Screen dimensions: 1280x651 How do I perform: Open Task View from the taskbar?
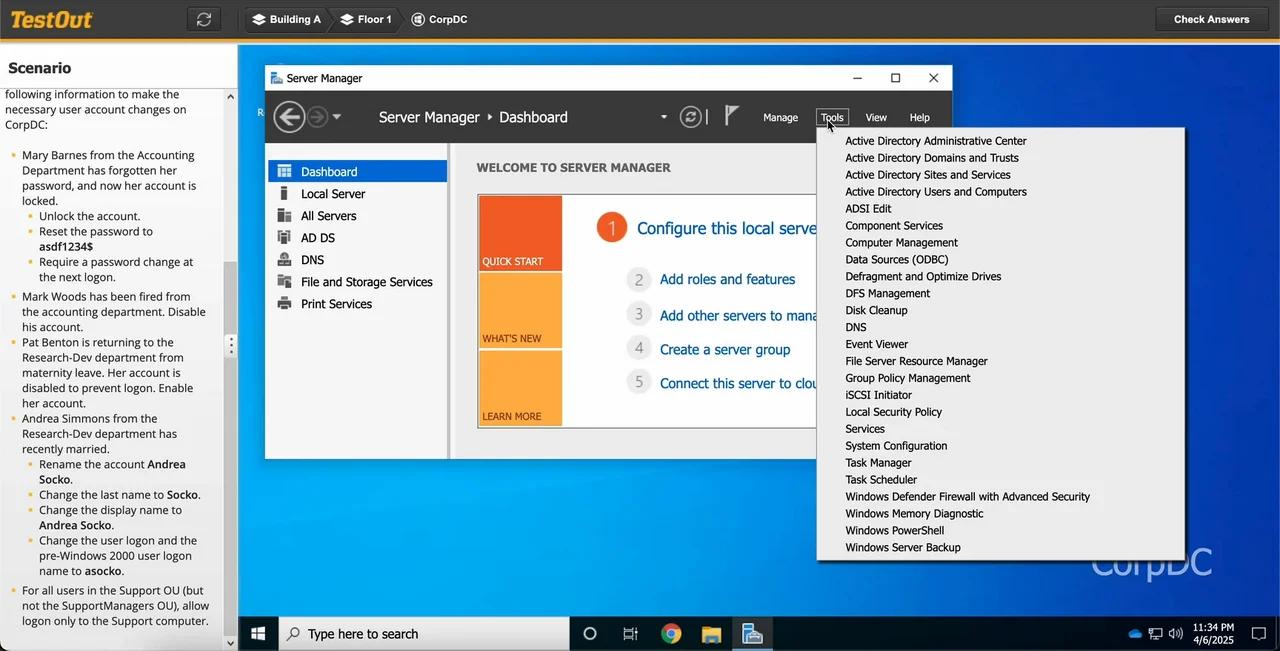click(x=629, y=633)
